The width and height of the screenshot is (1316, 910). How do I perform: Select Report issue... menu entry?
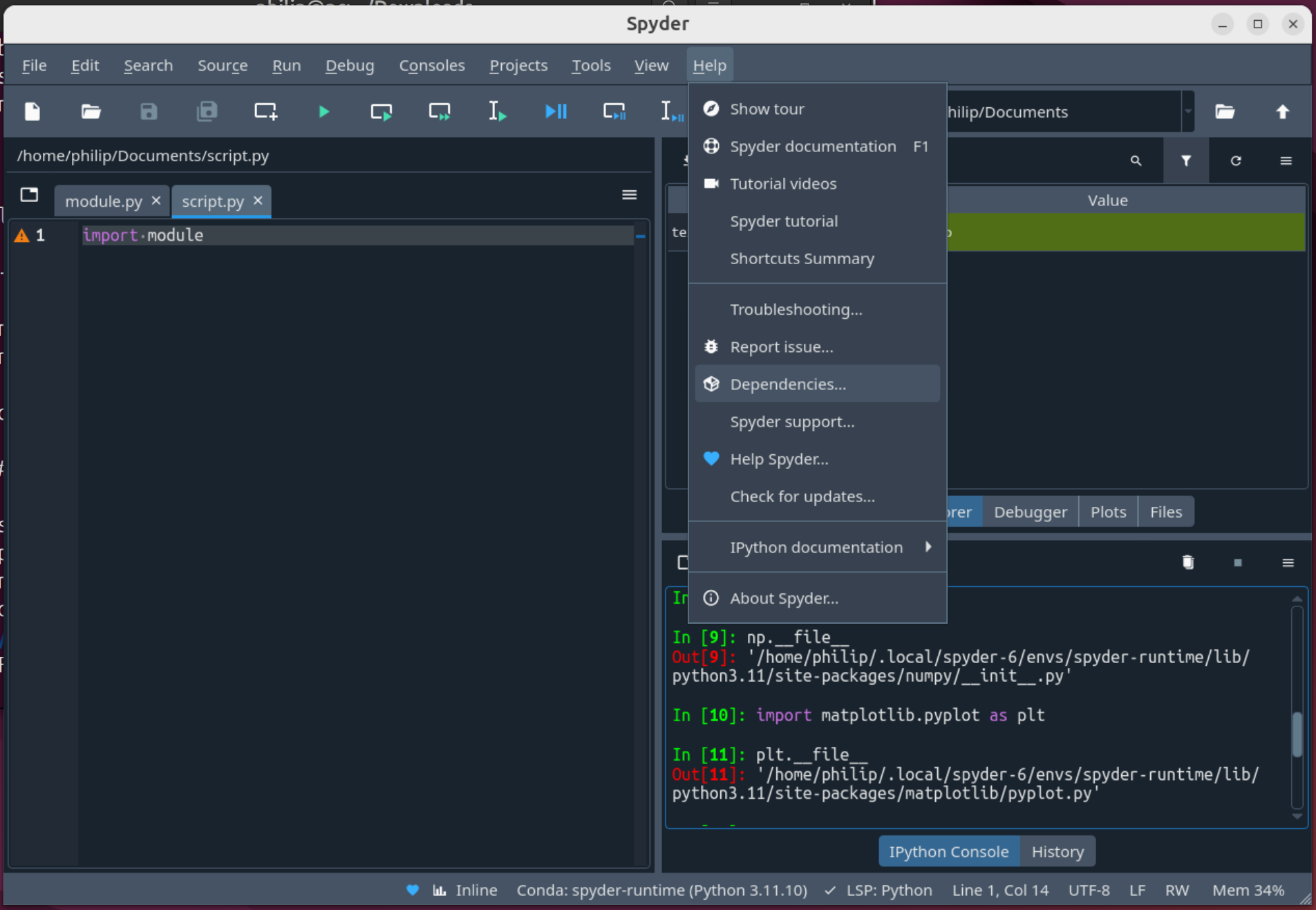point(817,346)
